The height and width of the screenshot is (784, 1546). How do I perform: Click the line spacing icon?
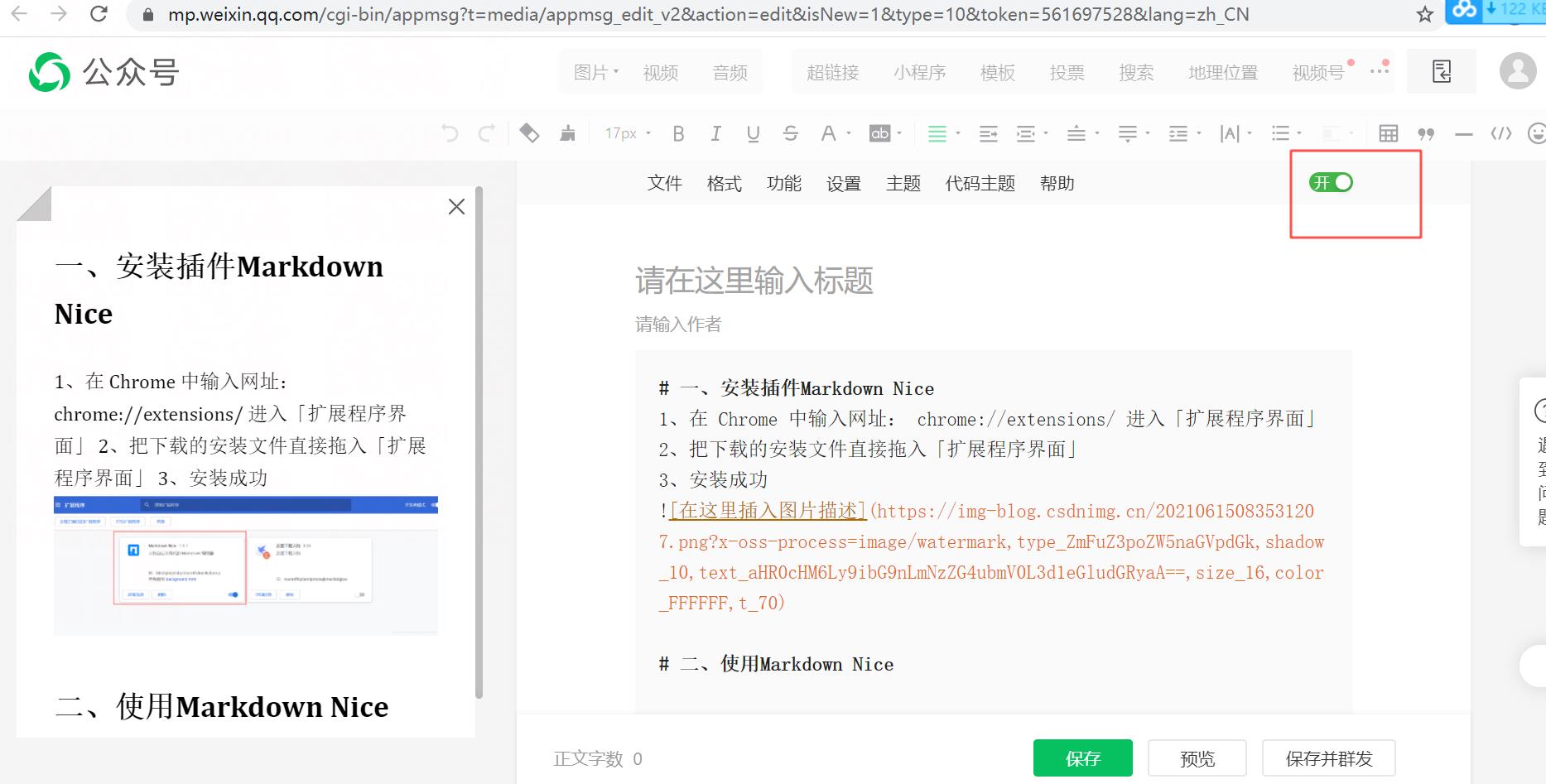(x=1178, y=133)
